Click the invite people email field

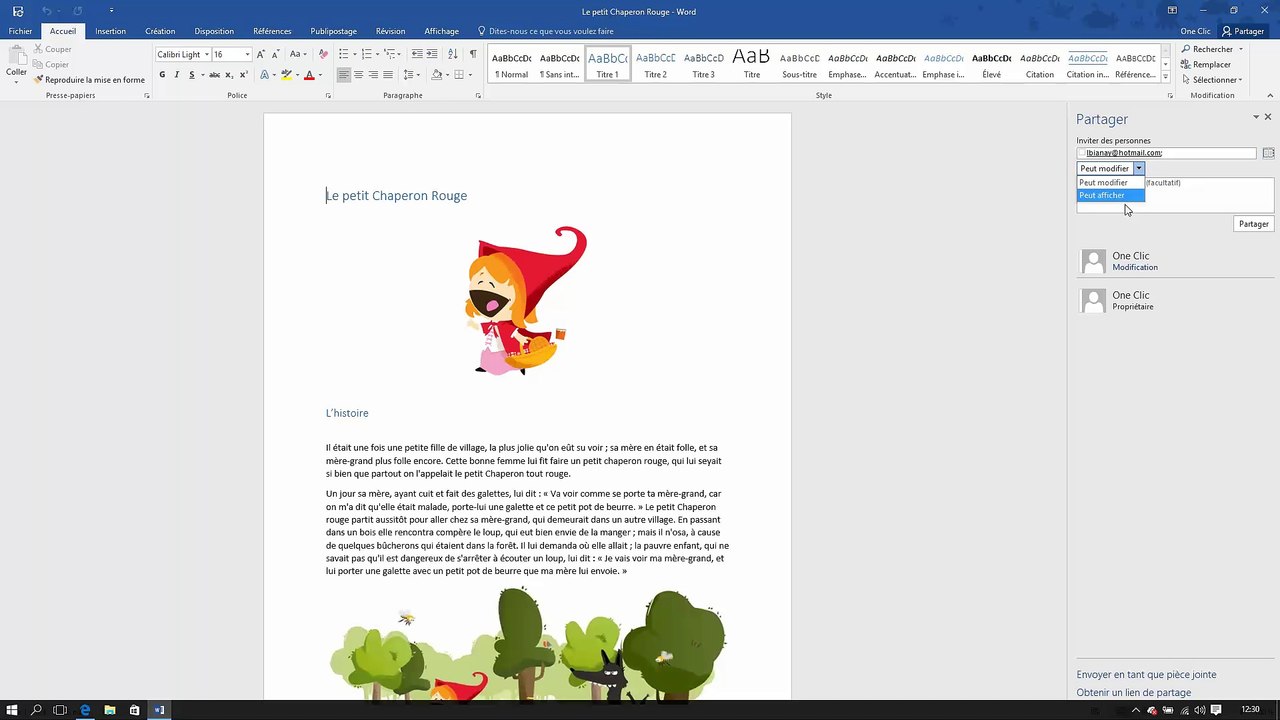coord(1166,153)
